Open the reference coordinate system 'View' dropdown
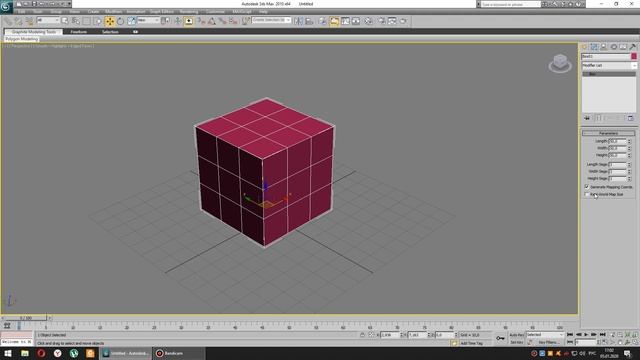The image size is (640, 360). coord(148,20)
